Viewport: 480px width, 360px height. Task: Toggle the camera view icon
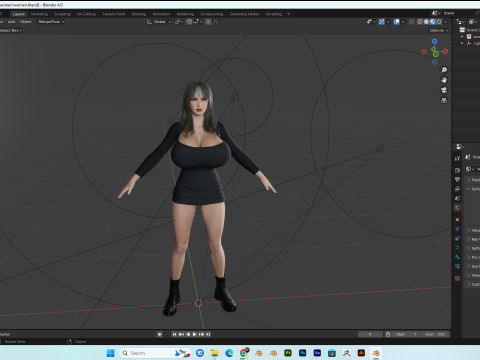pos(444,90)
